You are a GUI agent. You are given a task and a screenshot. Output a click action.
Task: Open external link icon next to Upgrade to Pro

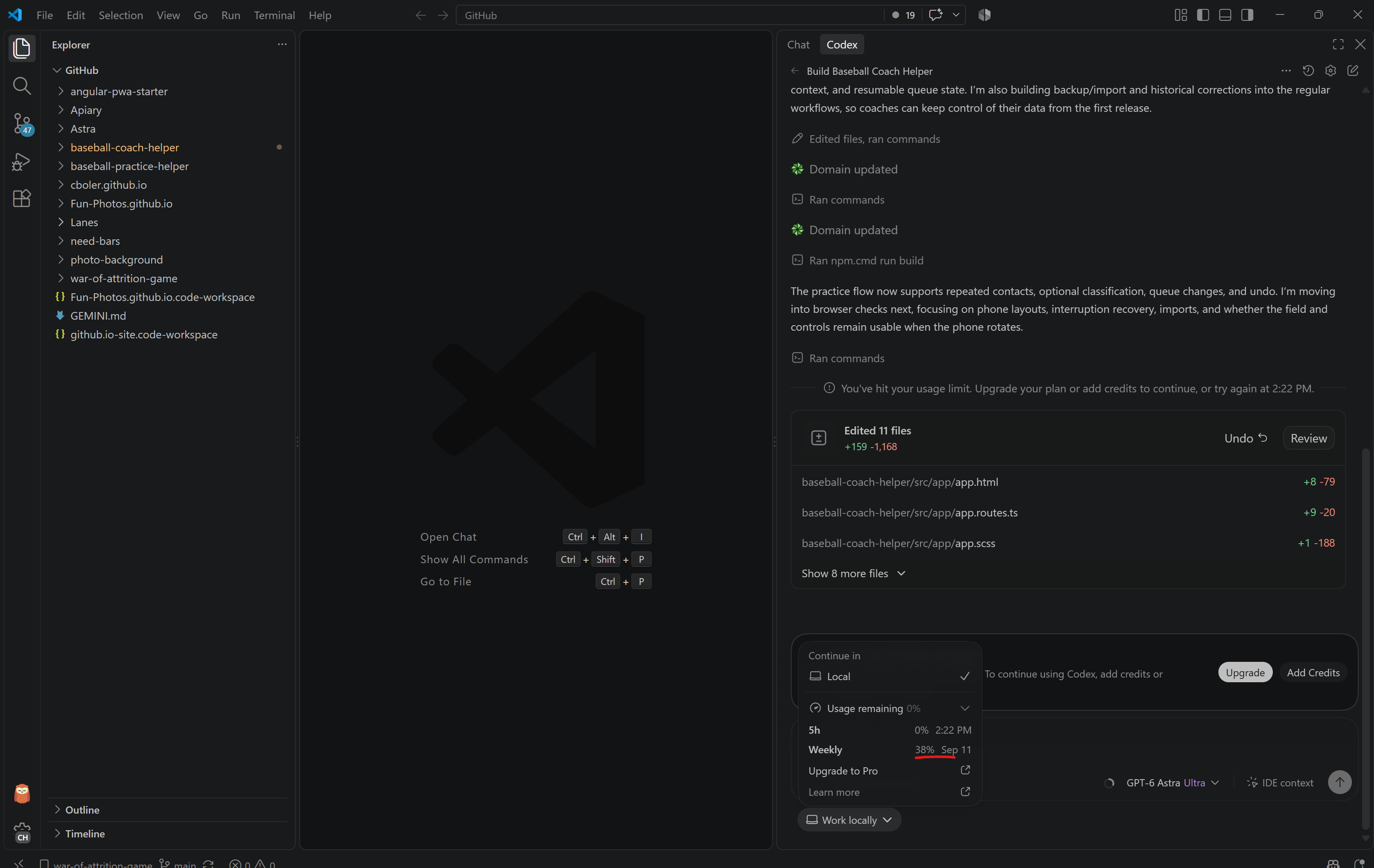pos(965,770)
